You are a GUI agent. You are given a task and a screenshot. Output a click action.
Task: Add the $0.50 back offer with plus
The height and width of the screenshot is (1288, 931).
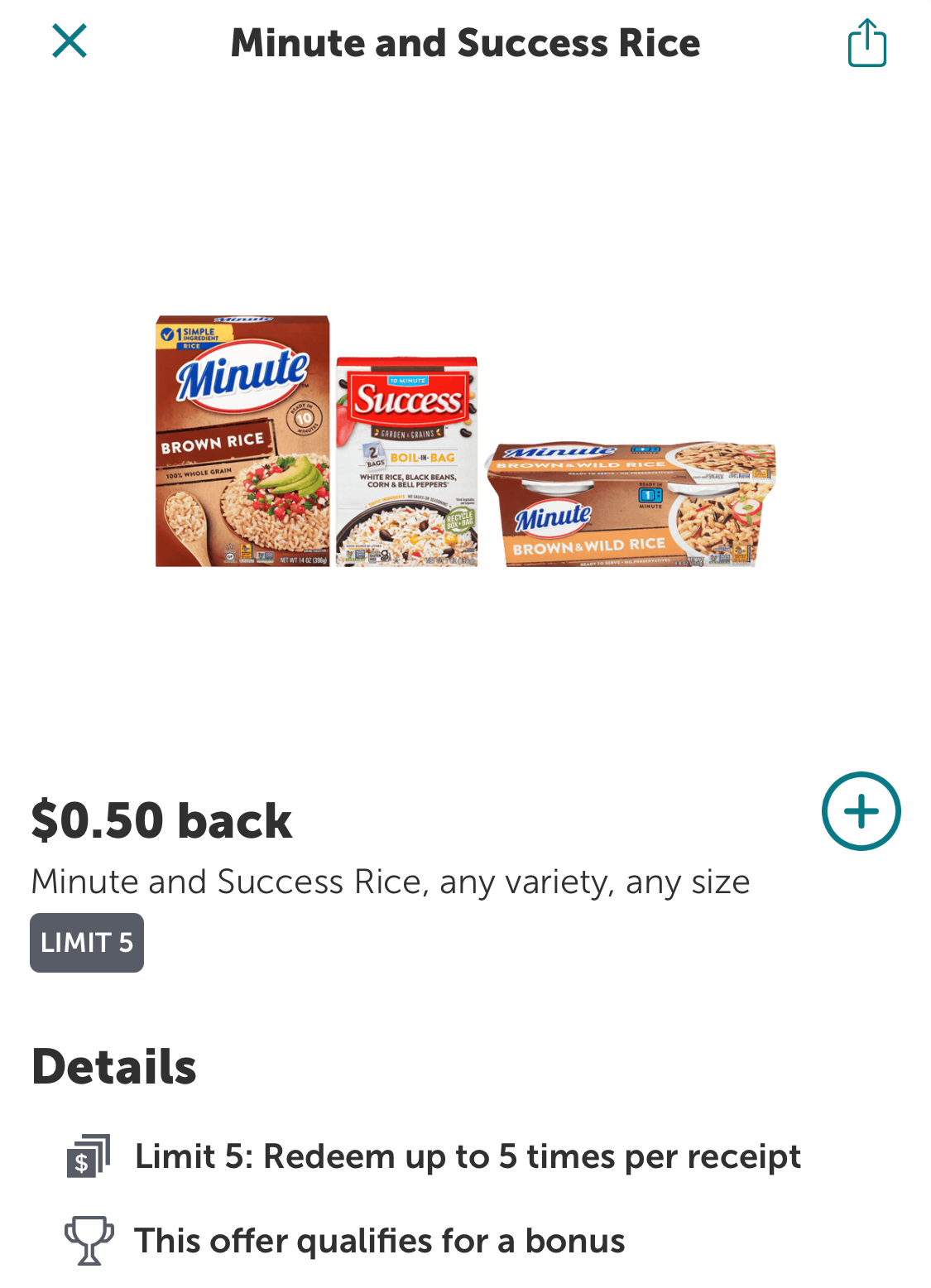[861, 811]
